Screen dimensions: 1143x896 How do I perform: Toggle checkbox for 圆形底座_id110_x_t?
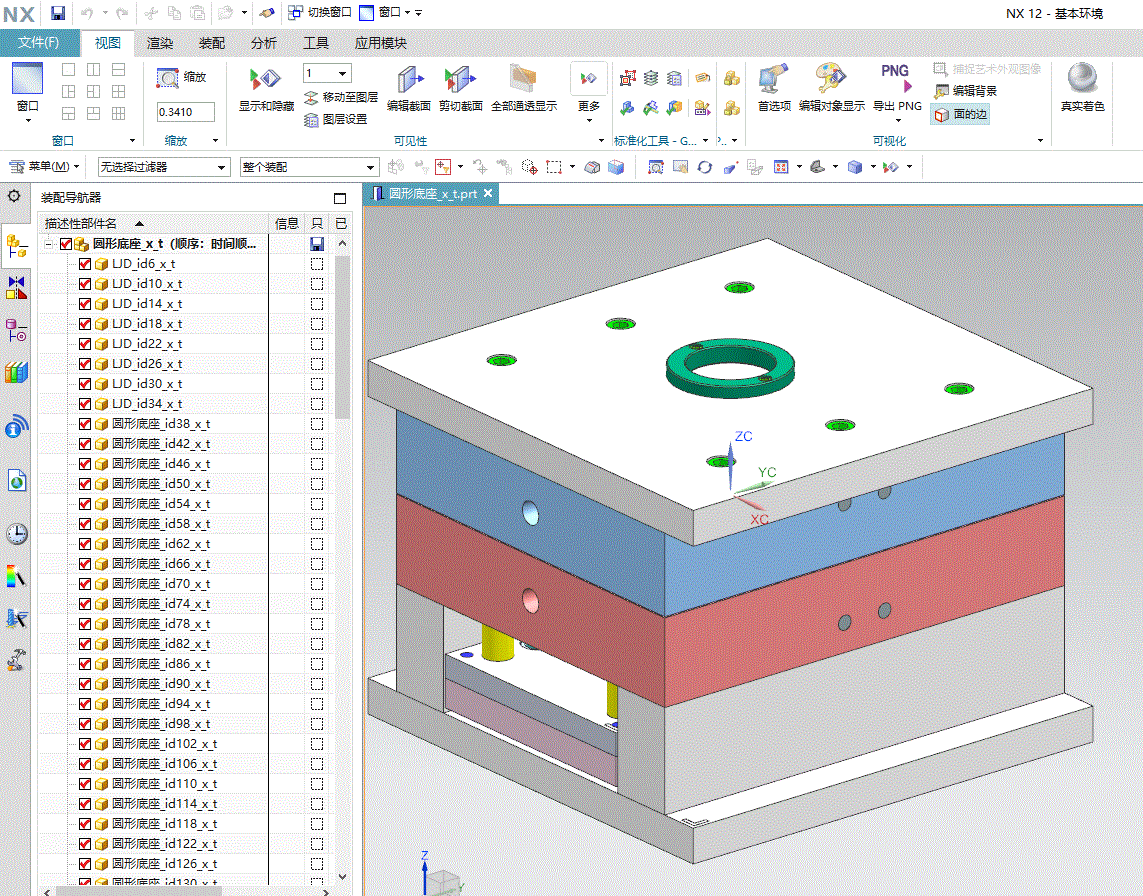[x=85, y=784]
